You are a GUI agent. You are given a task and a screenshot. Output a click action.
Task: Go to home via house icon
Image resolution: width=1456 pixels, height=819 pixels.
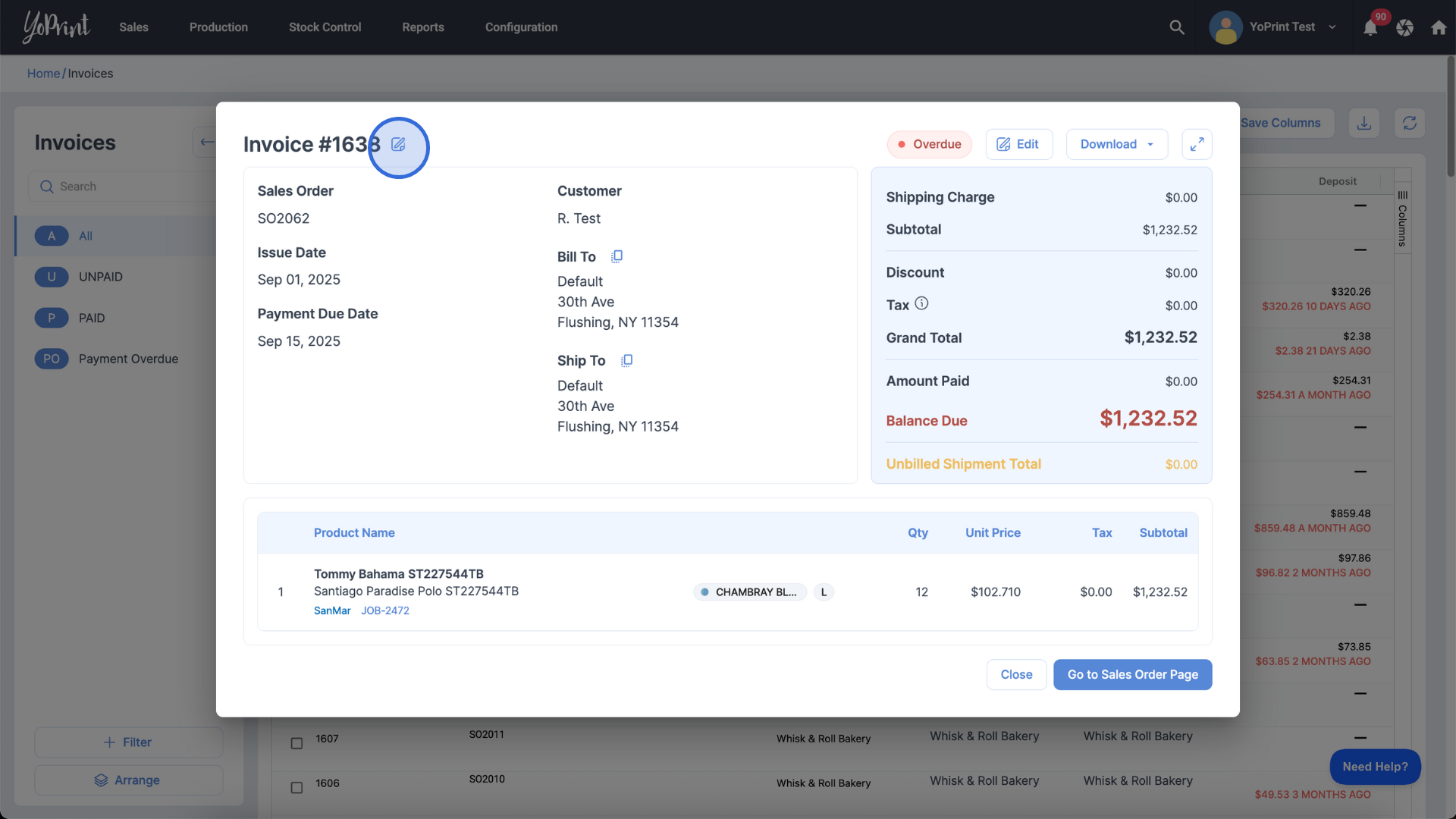pos(1439,28)
